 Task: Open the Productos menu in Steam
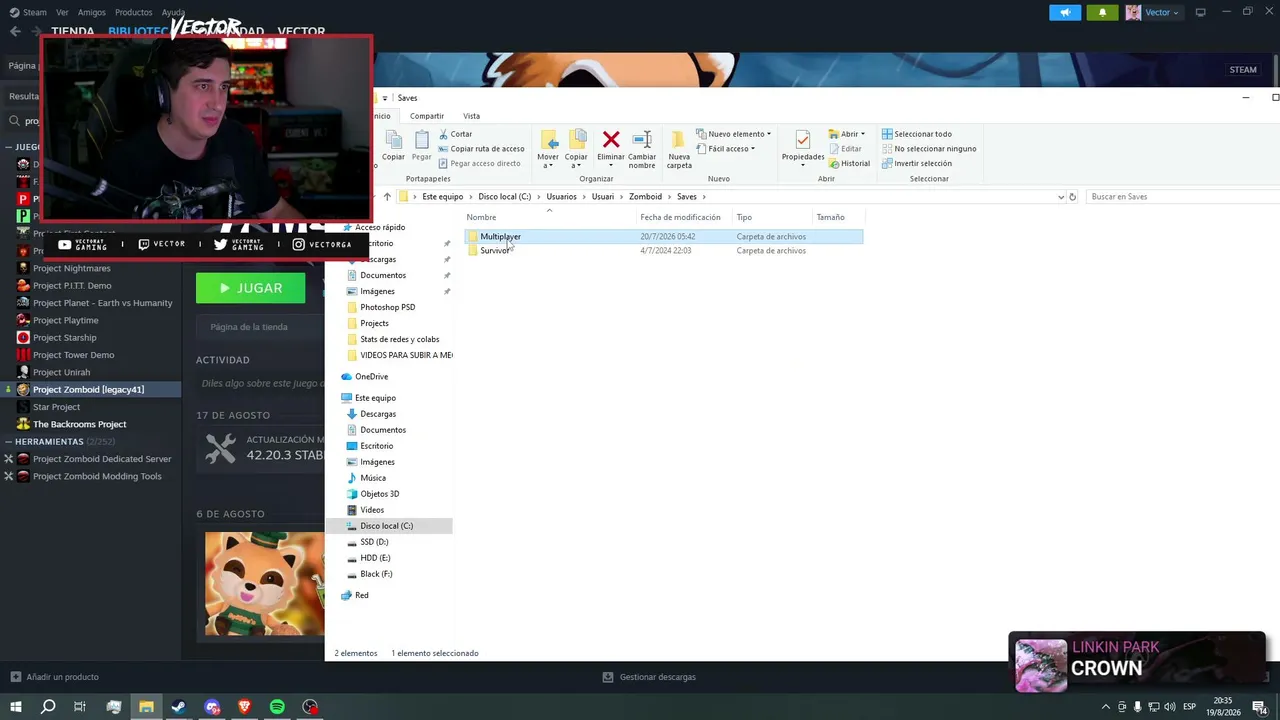[133, 12]
